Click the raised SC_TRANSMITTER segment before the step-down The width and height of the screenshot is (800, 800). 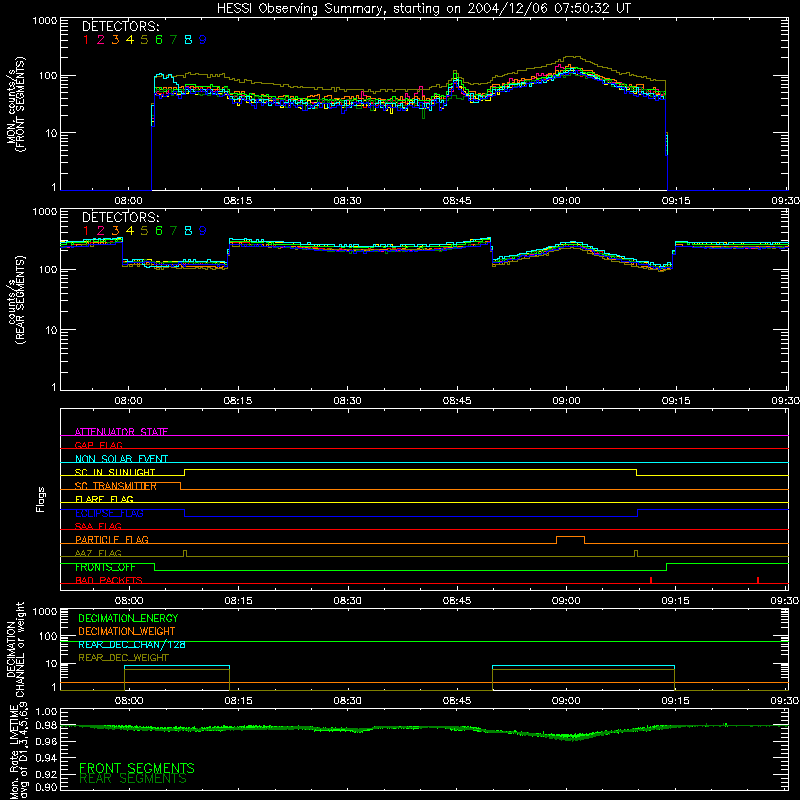(121, 483)
